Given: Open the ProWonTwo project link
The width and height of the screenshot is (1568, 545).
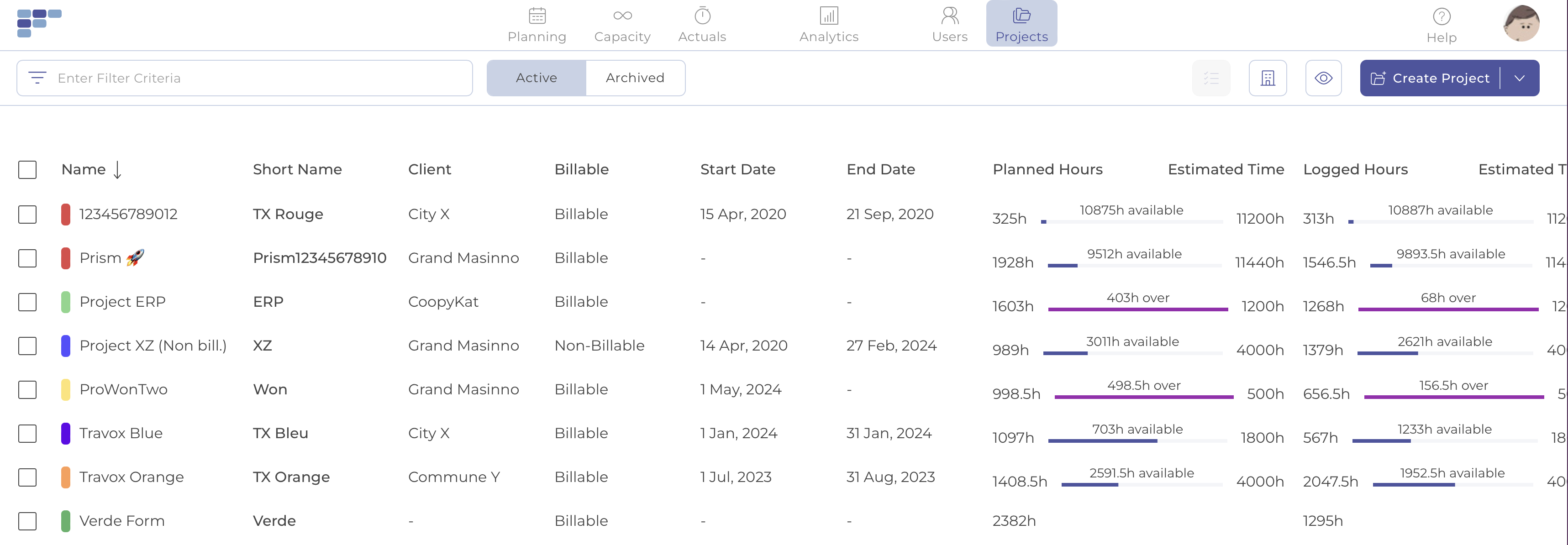Looking at the screenshot, I should 124,390.
